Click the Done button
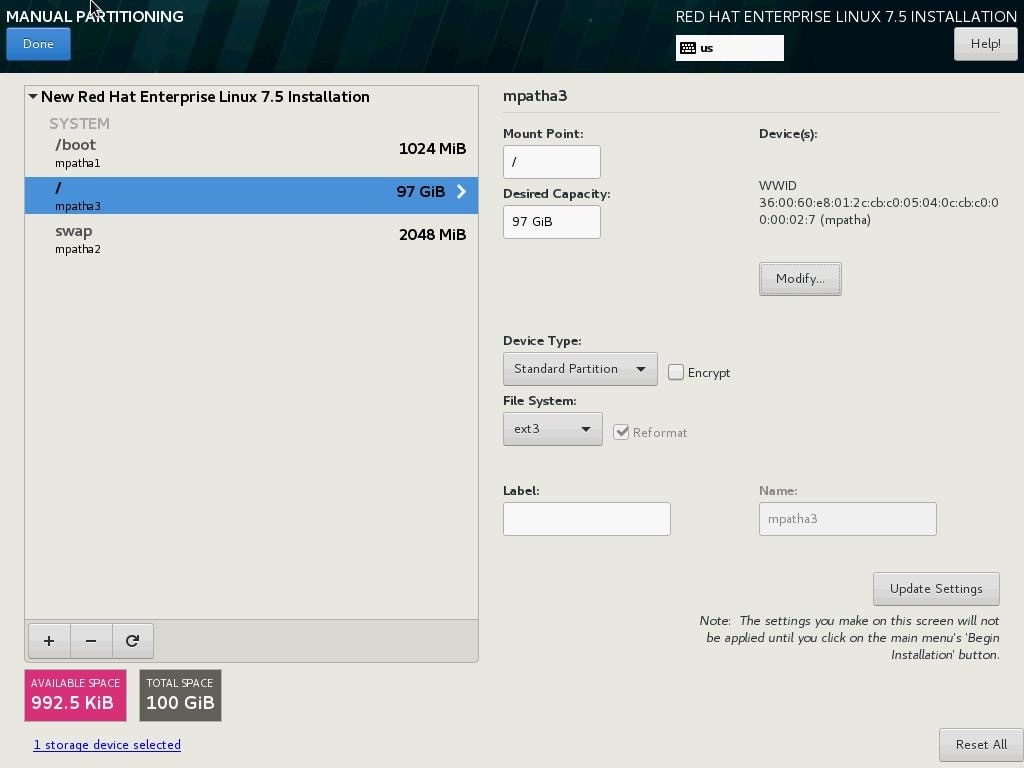Image resolution: width=1024 pixels, height=768 pixels. pos(39,44)
